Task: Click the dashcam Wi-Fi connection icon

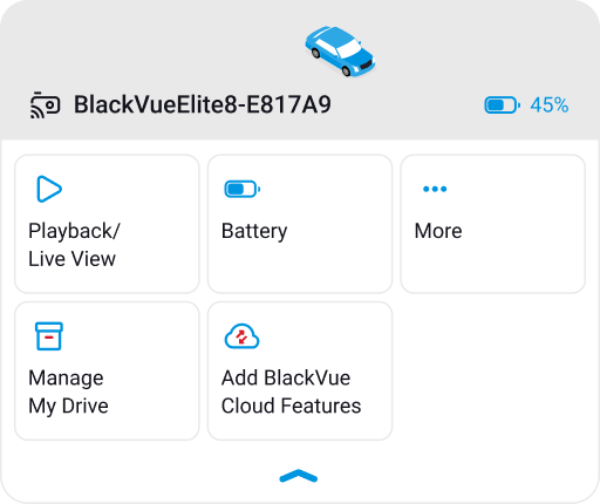Action: (x=45, y=105)
